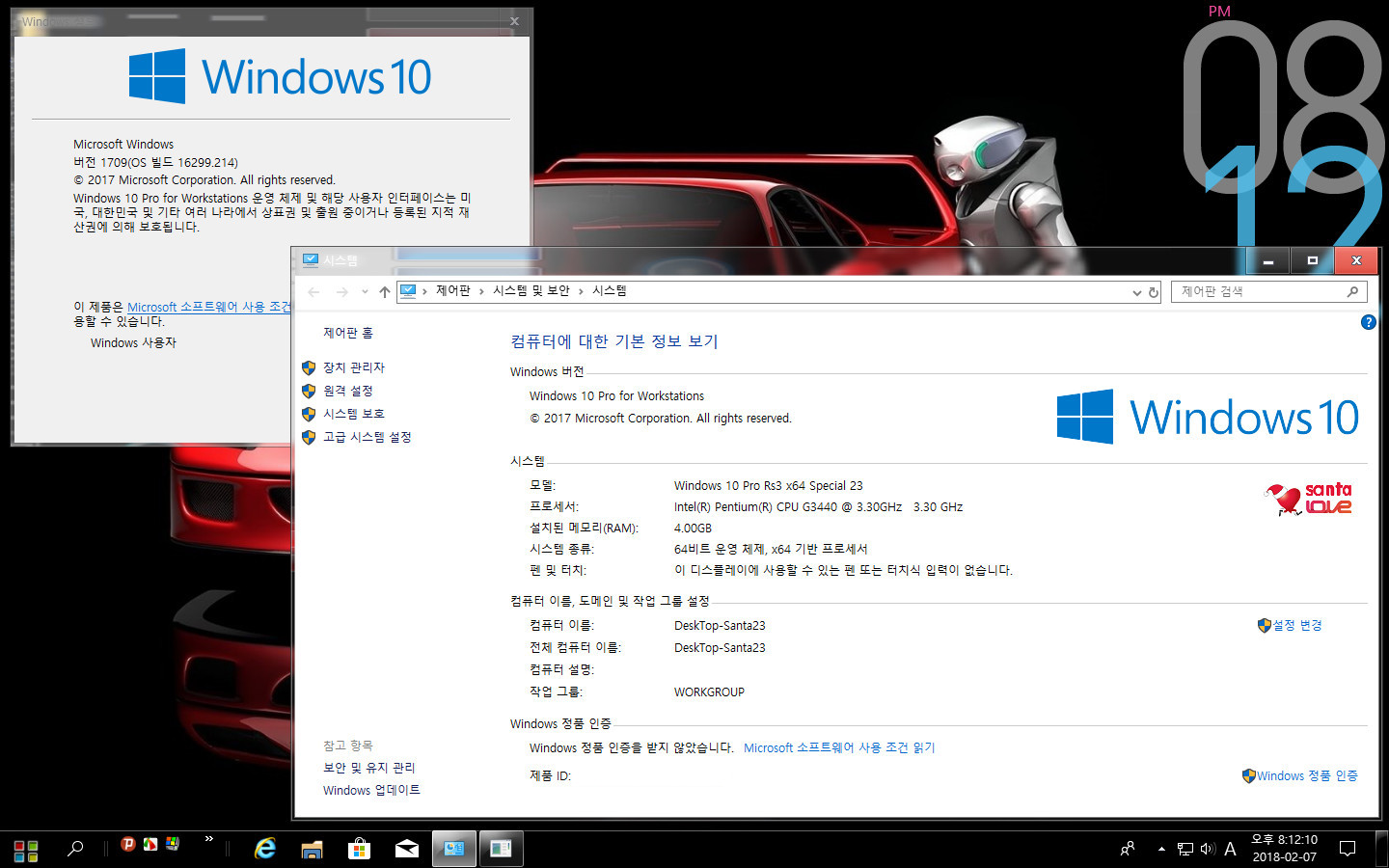Image resolution: width=1389 pixels, height=868 pixels.
Task: Open recent locations dropdown arrow
Action: (x=365, y=291)
